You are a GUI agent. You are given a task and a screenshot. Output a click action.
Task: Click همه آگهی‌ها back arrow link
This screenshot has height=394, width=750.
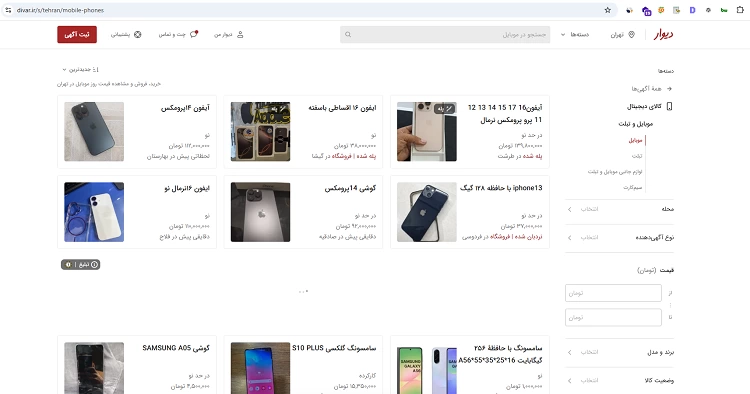pyautogui.click(x=651, y=88)
